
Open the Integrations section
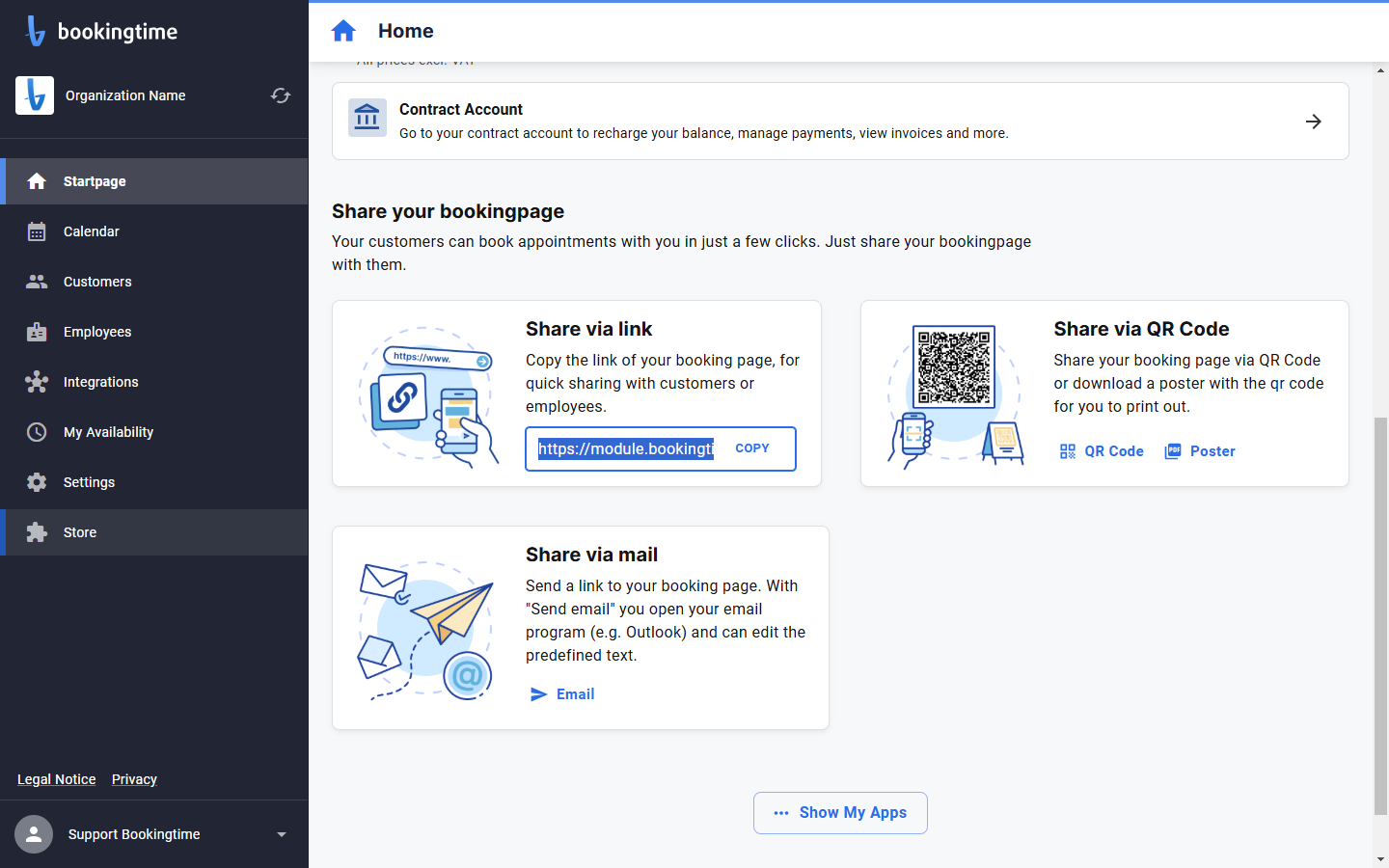(154, 382)
